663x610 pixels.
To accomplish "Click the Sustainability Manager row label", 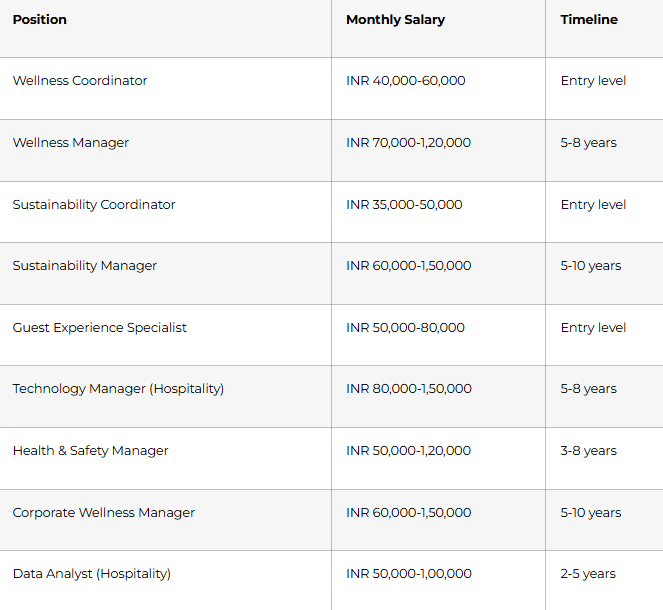I will click(85, 266).
